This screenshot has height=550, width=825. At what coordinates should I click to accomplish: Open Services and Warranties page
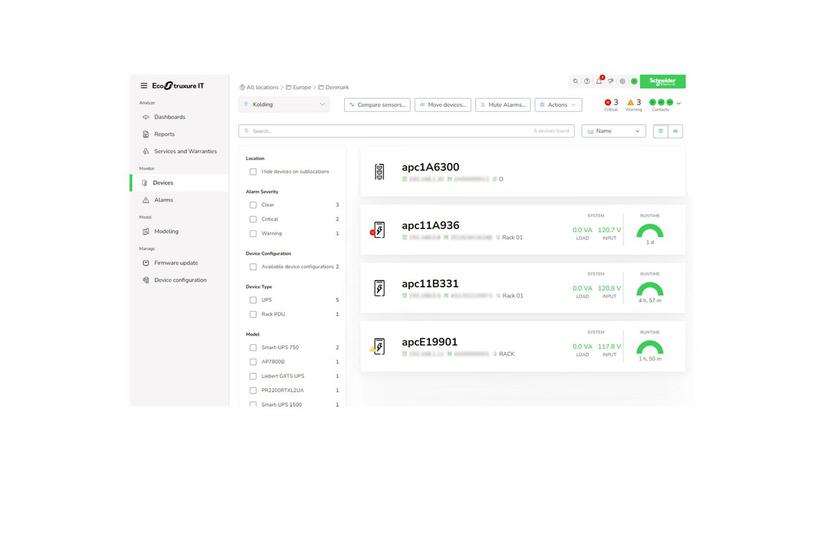[x=185, y=151]
